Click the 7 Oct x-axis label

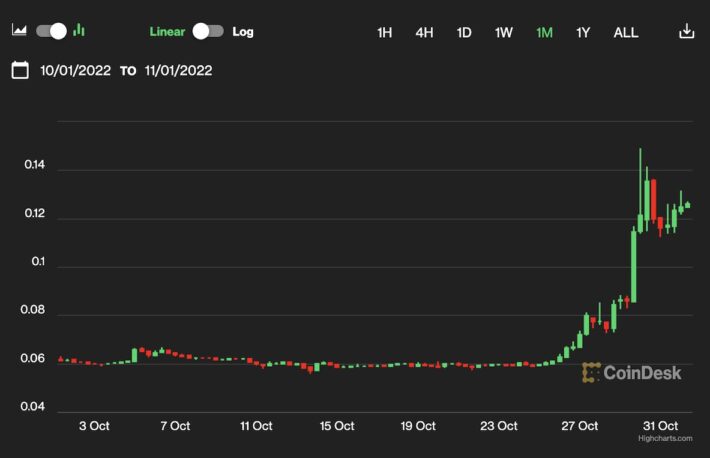[x=175, y=426]
